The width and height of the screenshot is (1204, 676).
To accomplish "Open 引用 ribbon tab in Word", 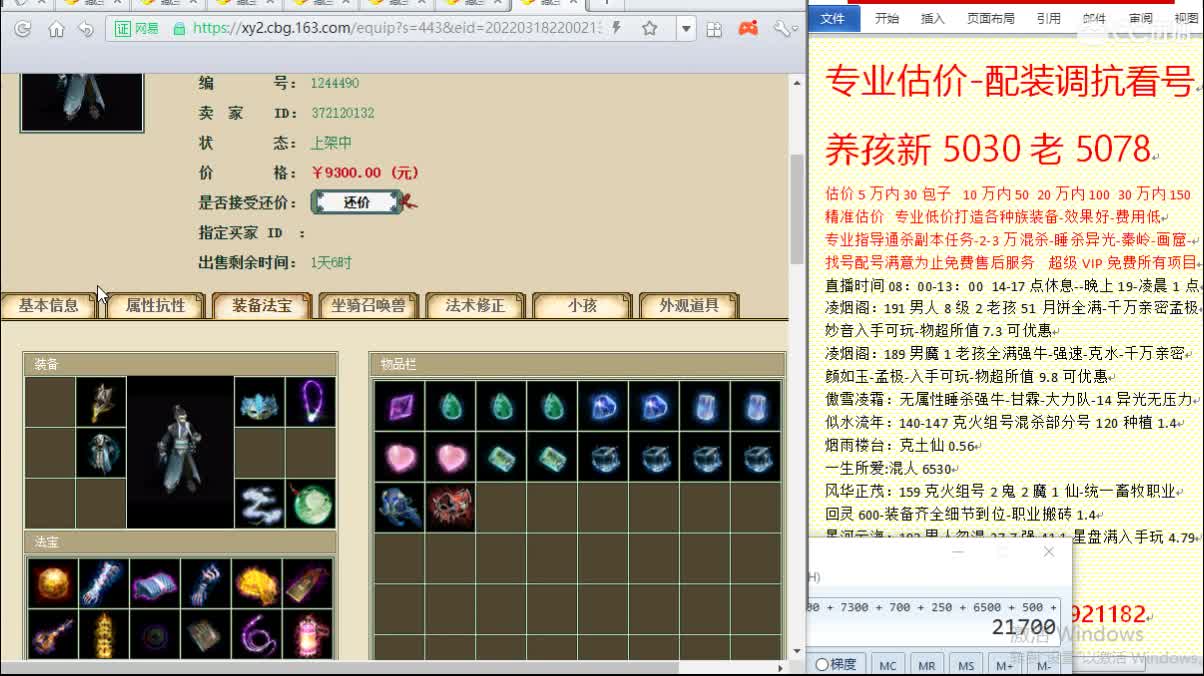I will 1049,18.
